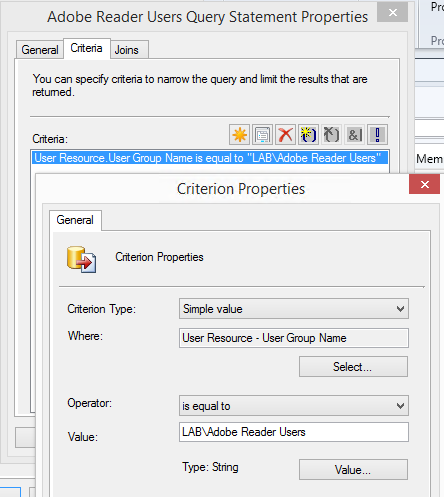
Task: Click the Ungroup parentheses icon
Action: [x=331, y=135]
